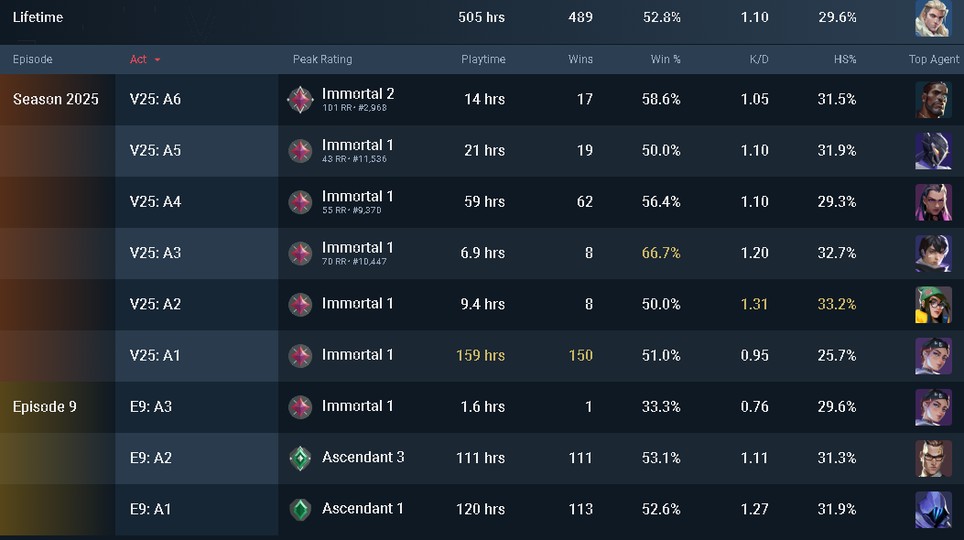Click the Win % column header

pos(665,60)
